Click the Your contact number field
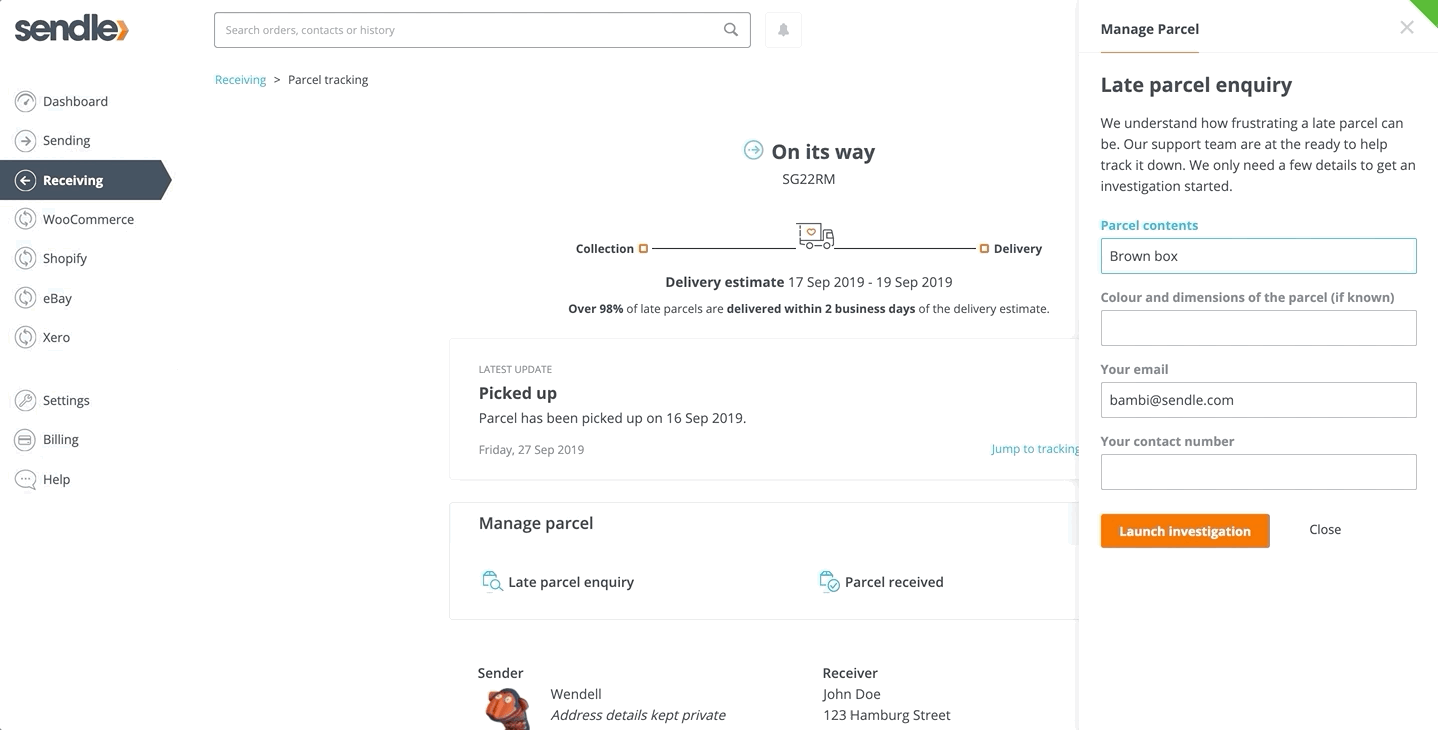The image size is (1438, 730). click(1258, 472)
